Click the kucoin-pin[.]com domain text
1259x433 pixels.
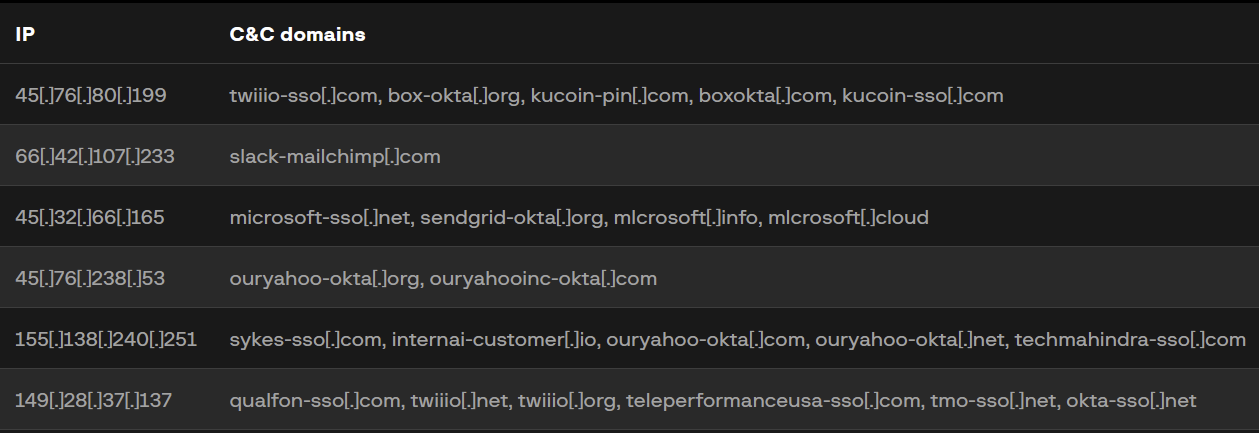tap(609, 96)
